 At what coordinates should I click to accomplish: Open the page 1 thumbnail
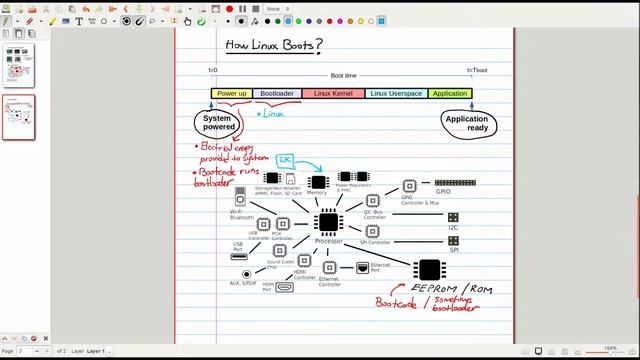19,66
